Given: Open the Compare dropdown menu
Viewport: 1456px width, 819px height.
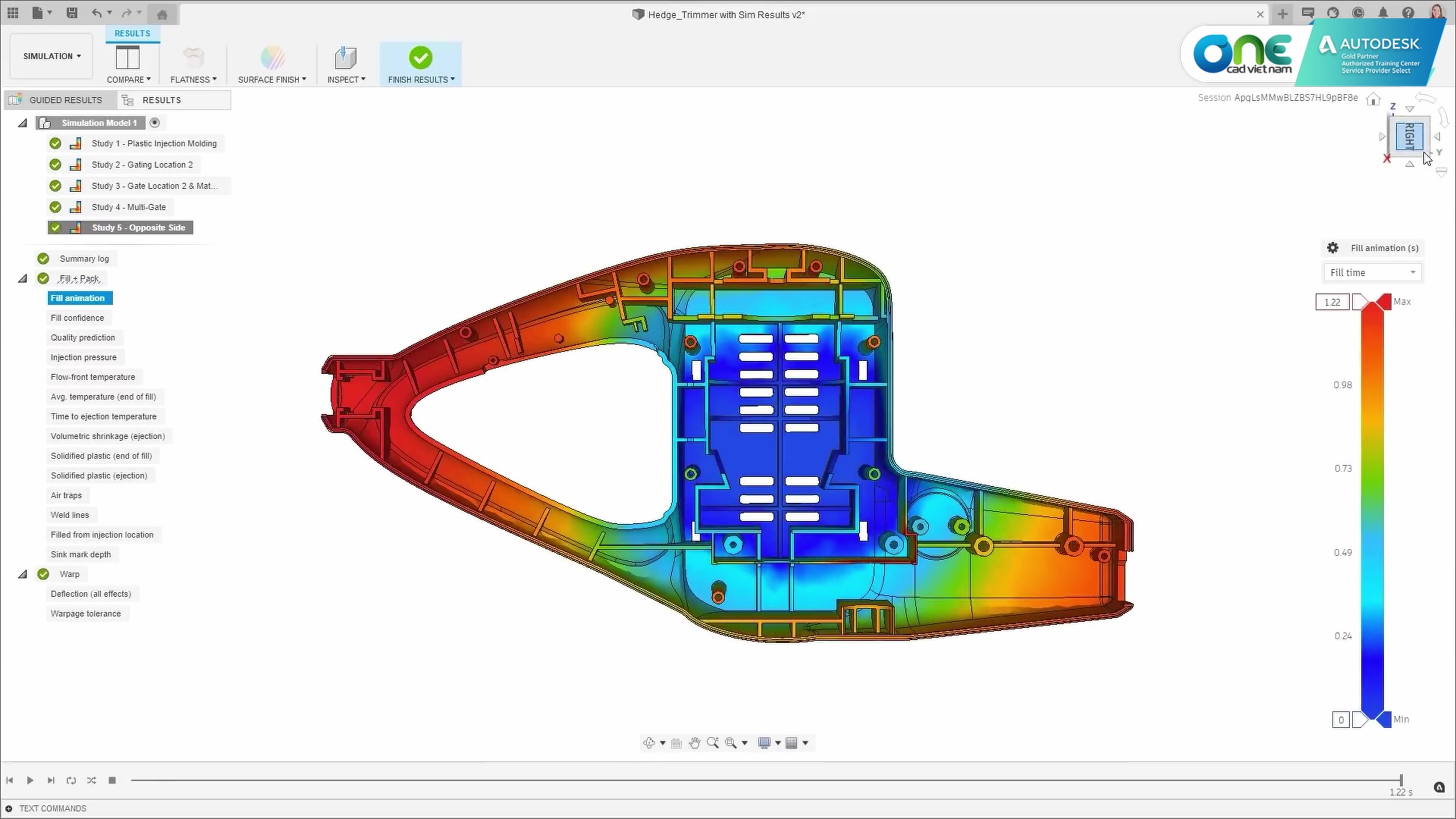Looking at the screenshot, I should pos(129,80).
